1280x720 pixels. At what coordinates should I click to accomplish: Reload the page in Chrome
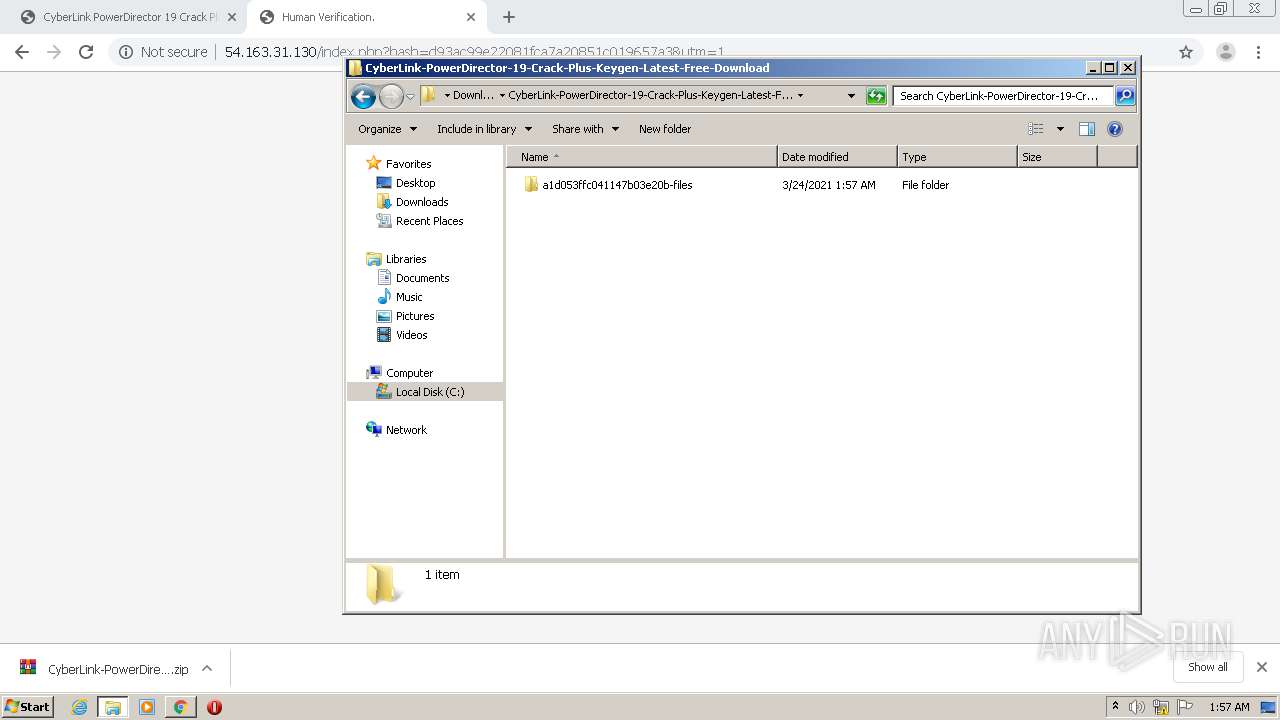point(86,52)
